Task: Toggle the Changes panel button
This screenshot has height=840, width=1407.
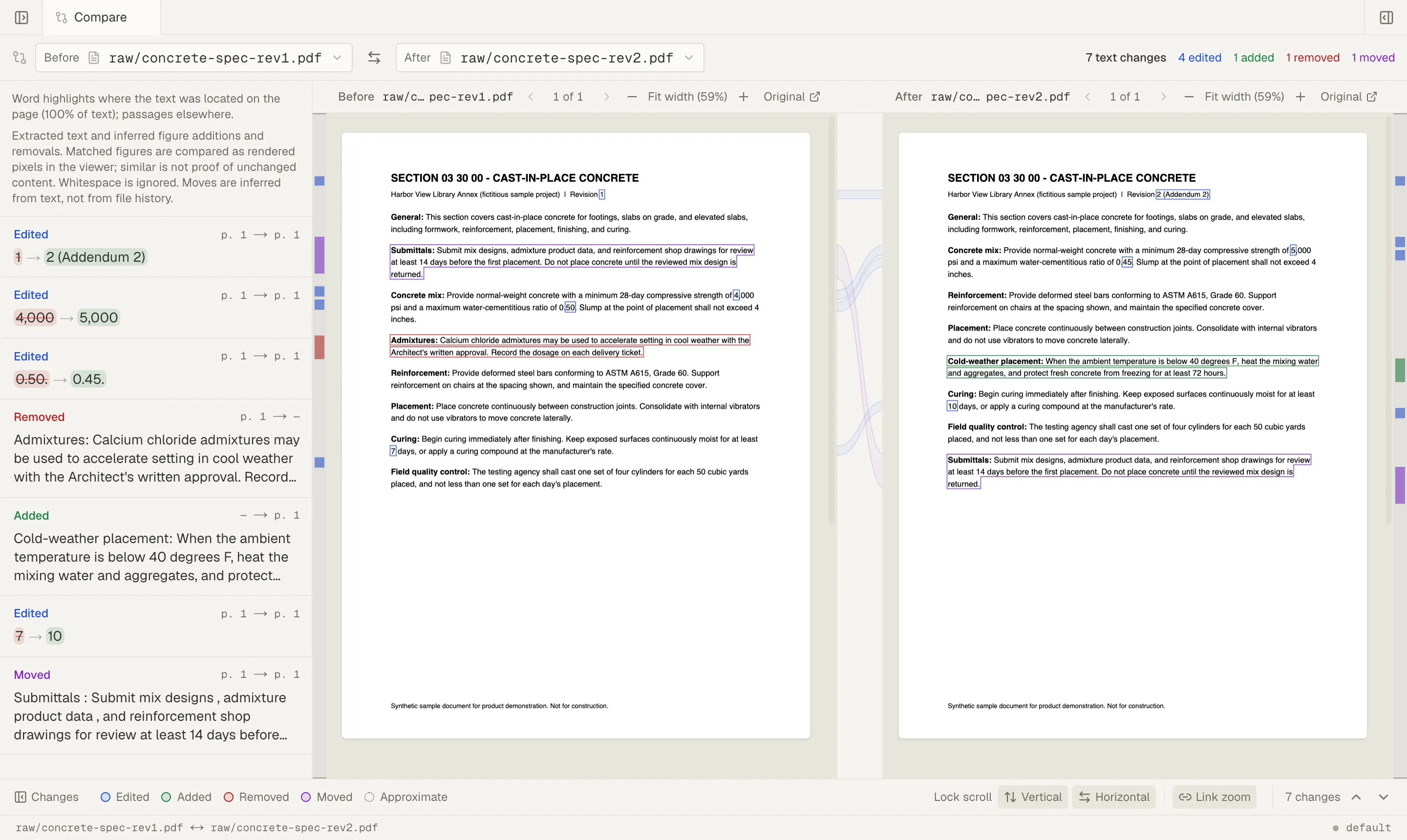Action: (46, 797)
